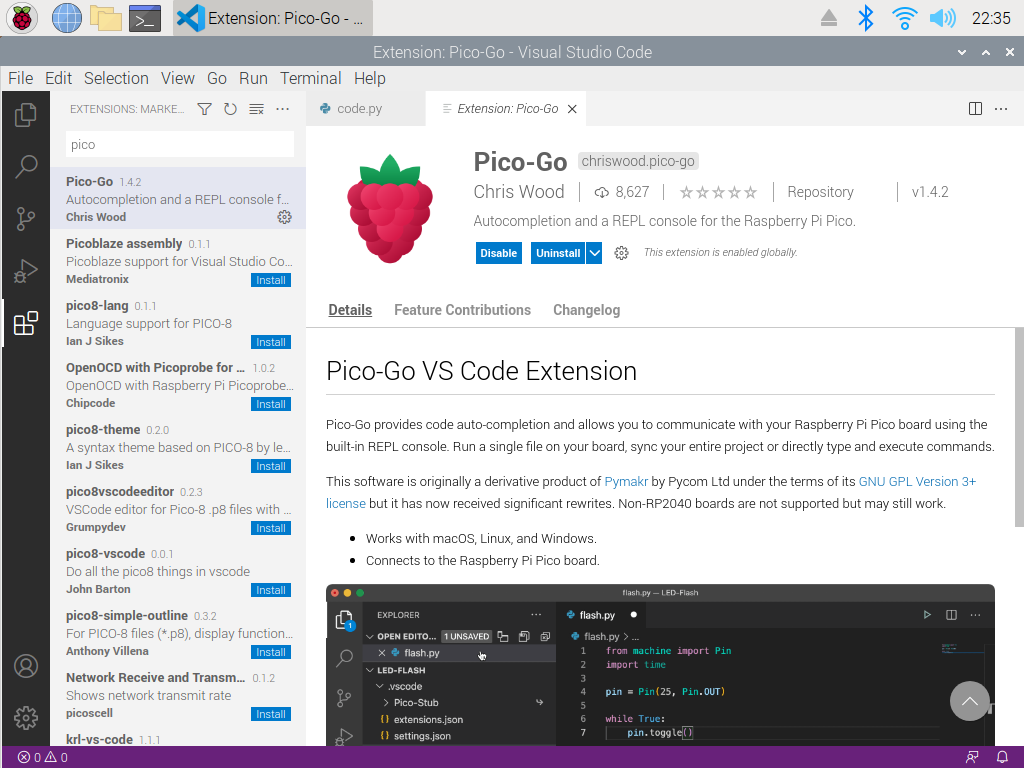The image size is (1024, 768).
Task: Open Source Control view in activity bar
Action: 25,219
